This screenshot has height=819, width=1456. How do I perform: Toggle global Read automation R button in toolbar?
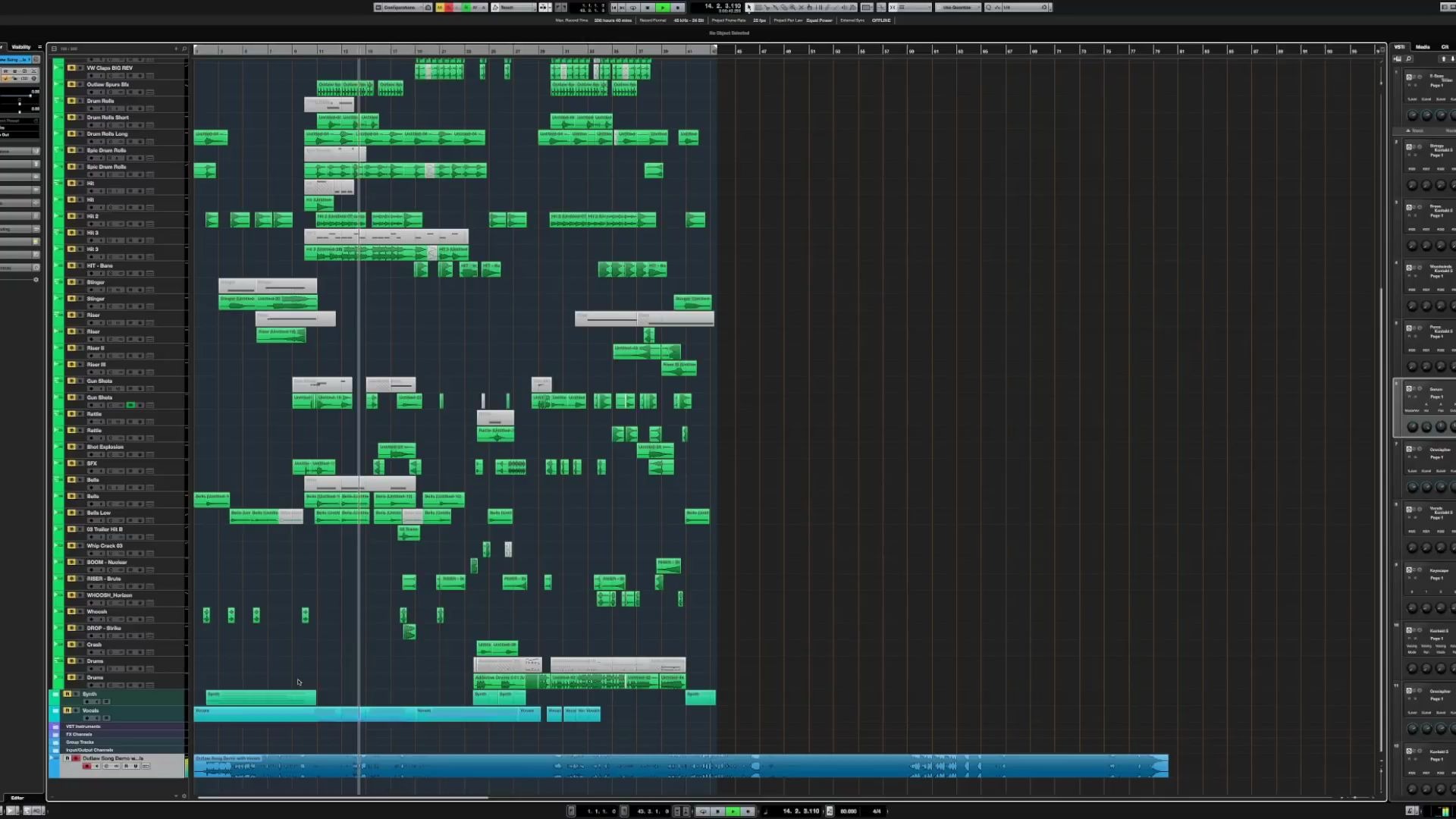click(466, 8)
